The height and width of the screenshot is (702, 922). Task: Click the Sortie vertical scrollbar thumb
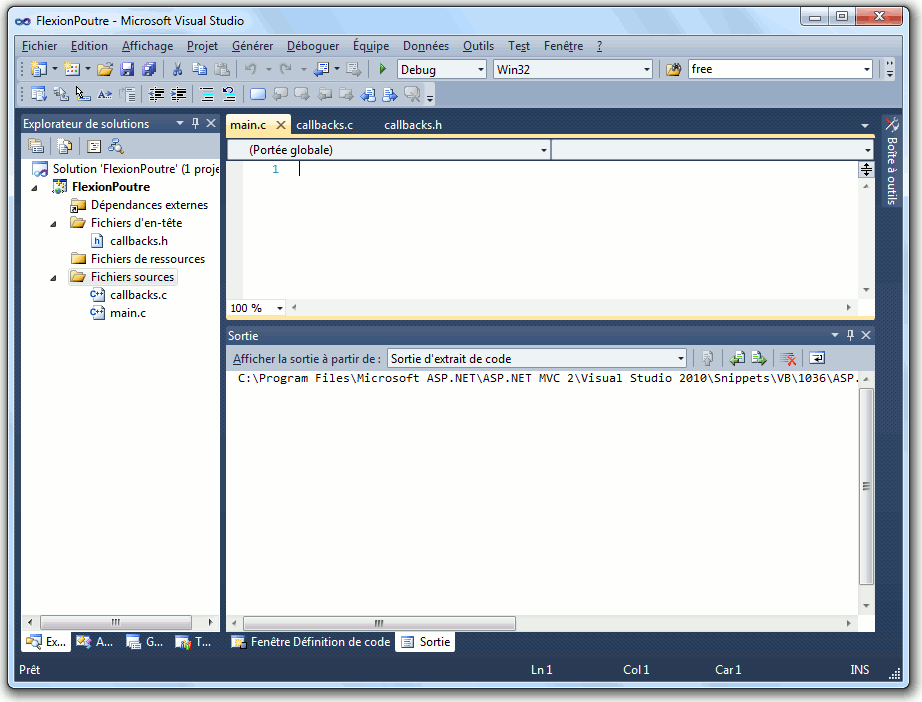(866, 486)
